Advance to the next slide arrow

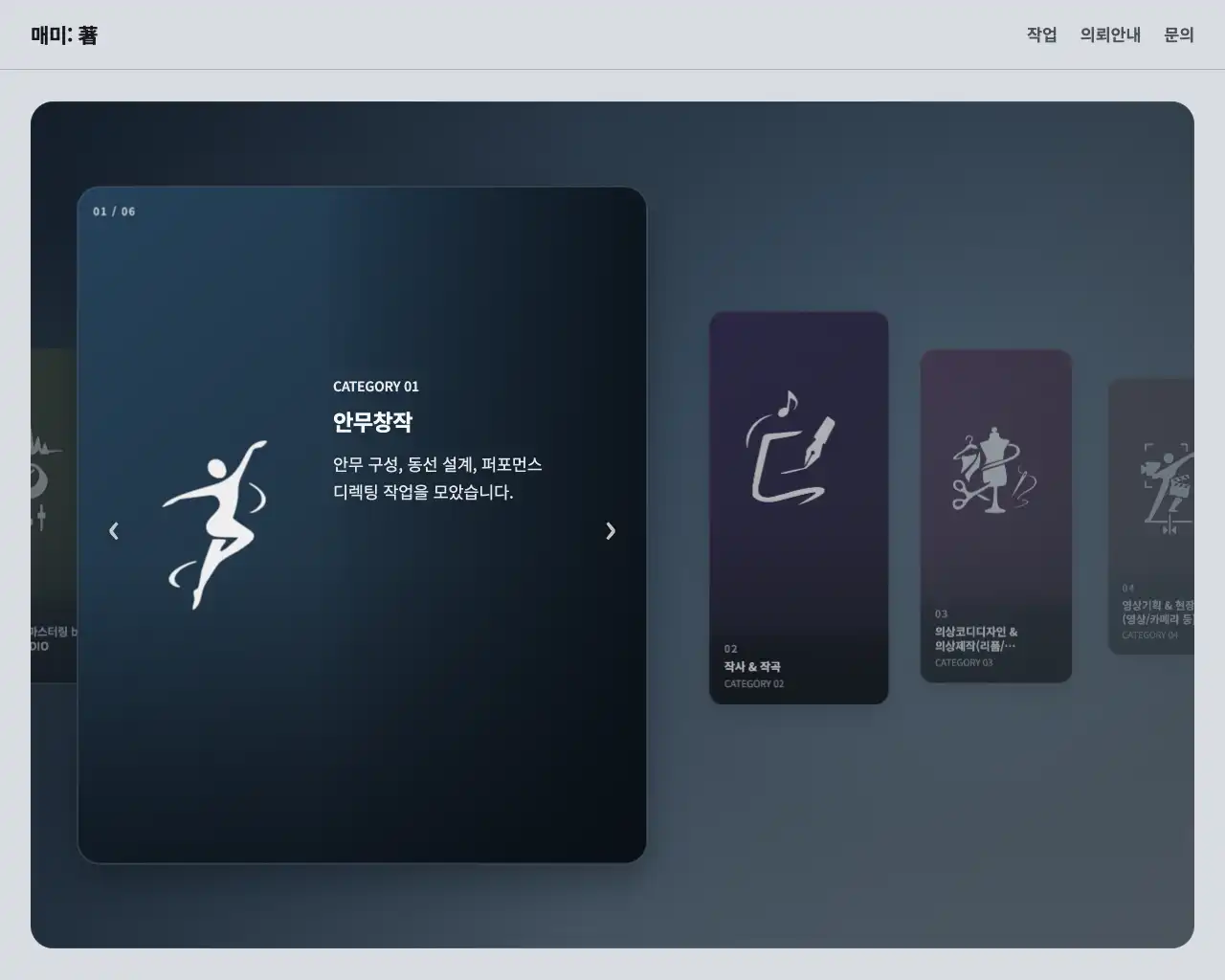611,530
